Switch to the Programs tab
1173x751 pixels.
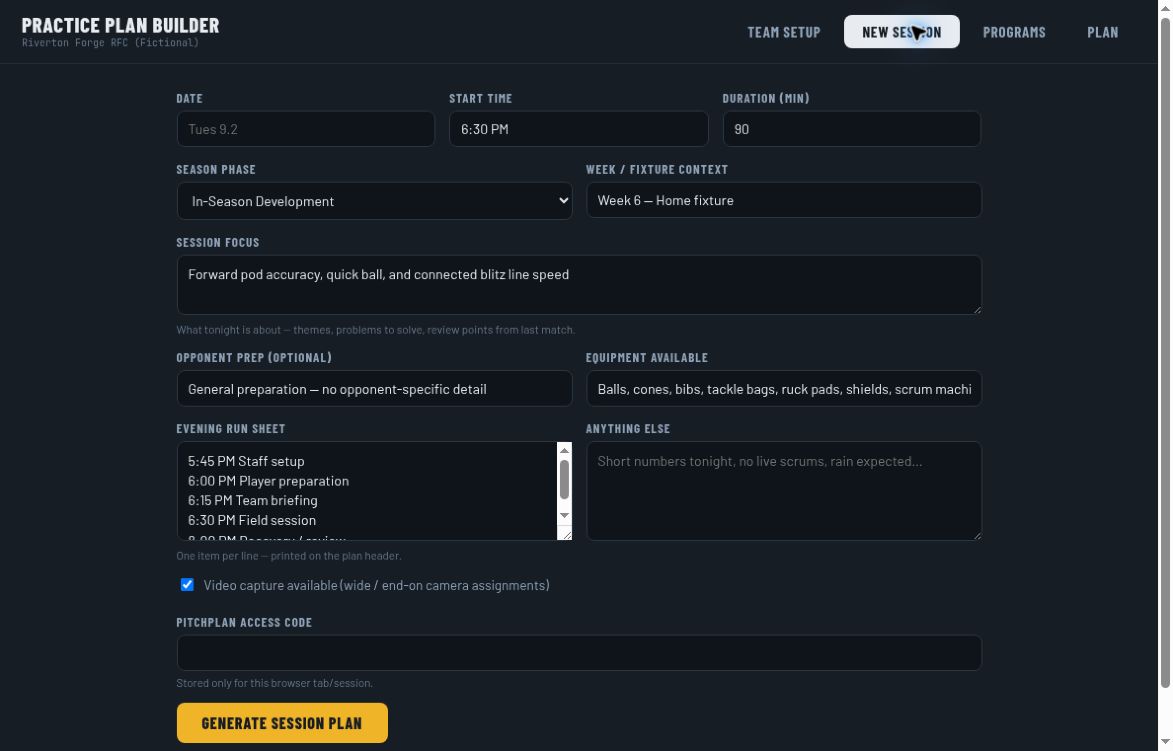click(1014, 32)
